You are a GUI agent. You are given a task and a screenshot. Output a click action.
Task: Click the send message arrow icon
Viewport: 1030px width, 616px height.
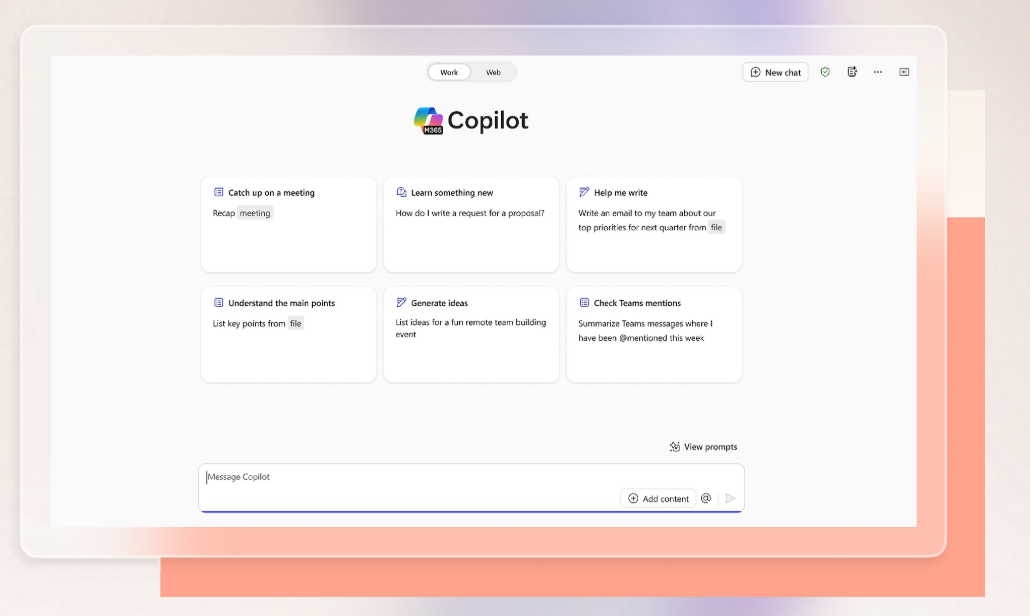(x=730, y=498)
